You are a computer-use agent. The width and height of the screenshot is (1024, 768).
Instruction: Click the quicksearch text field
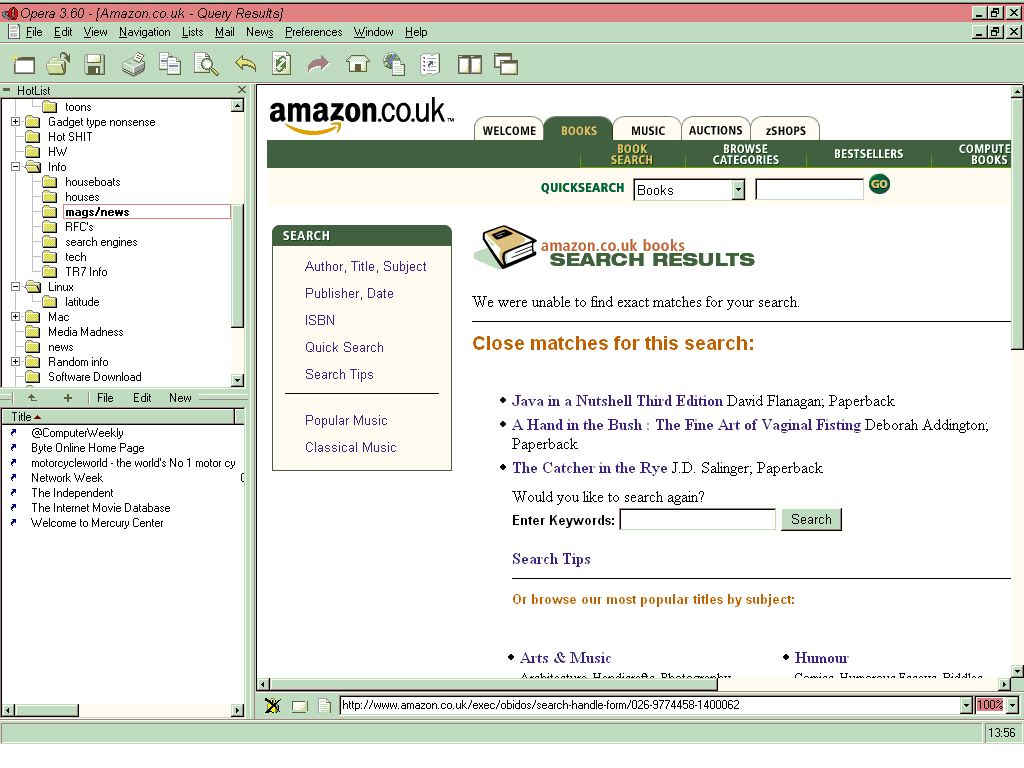pos(809,189)
